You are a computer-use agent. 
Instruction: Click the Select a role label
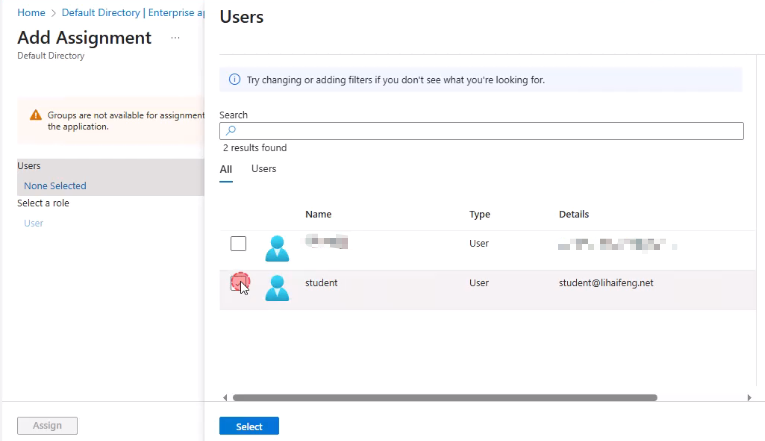43,203
